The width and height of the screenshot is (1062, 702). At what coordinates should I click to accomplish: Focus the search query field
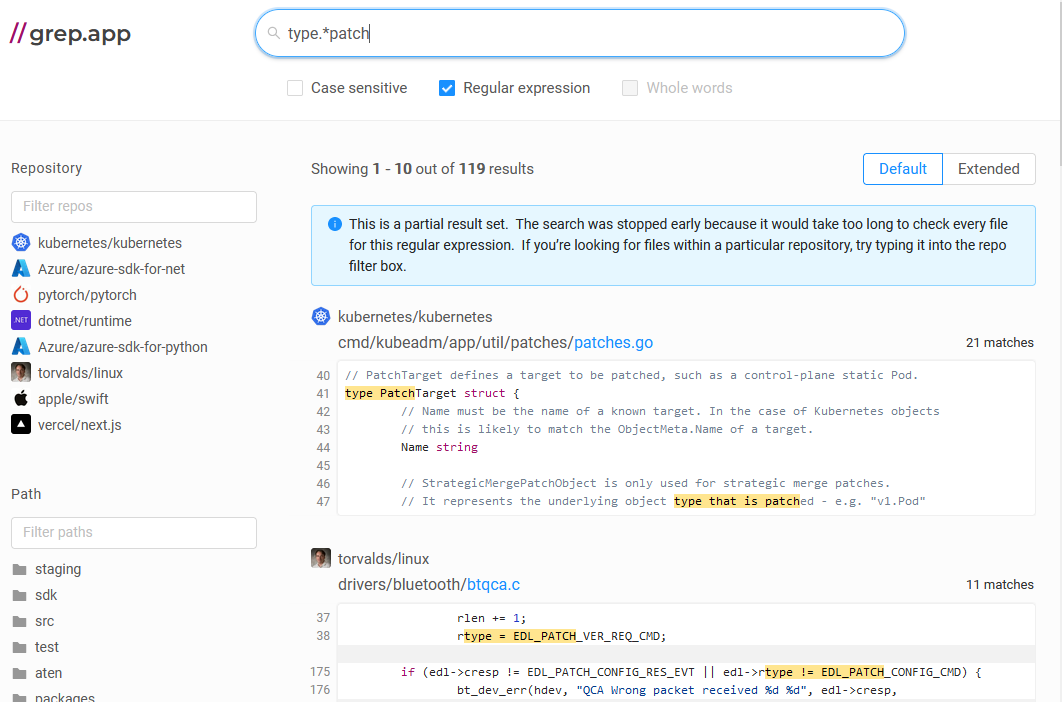(x=580, y=33)
